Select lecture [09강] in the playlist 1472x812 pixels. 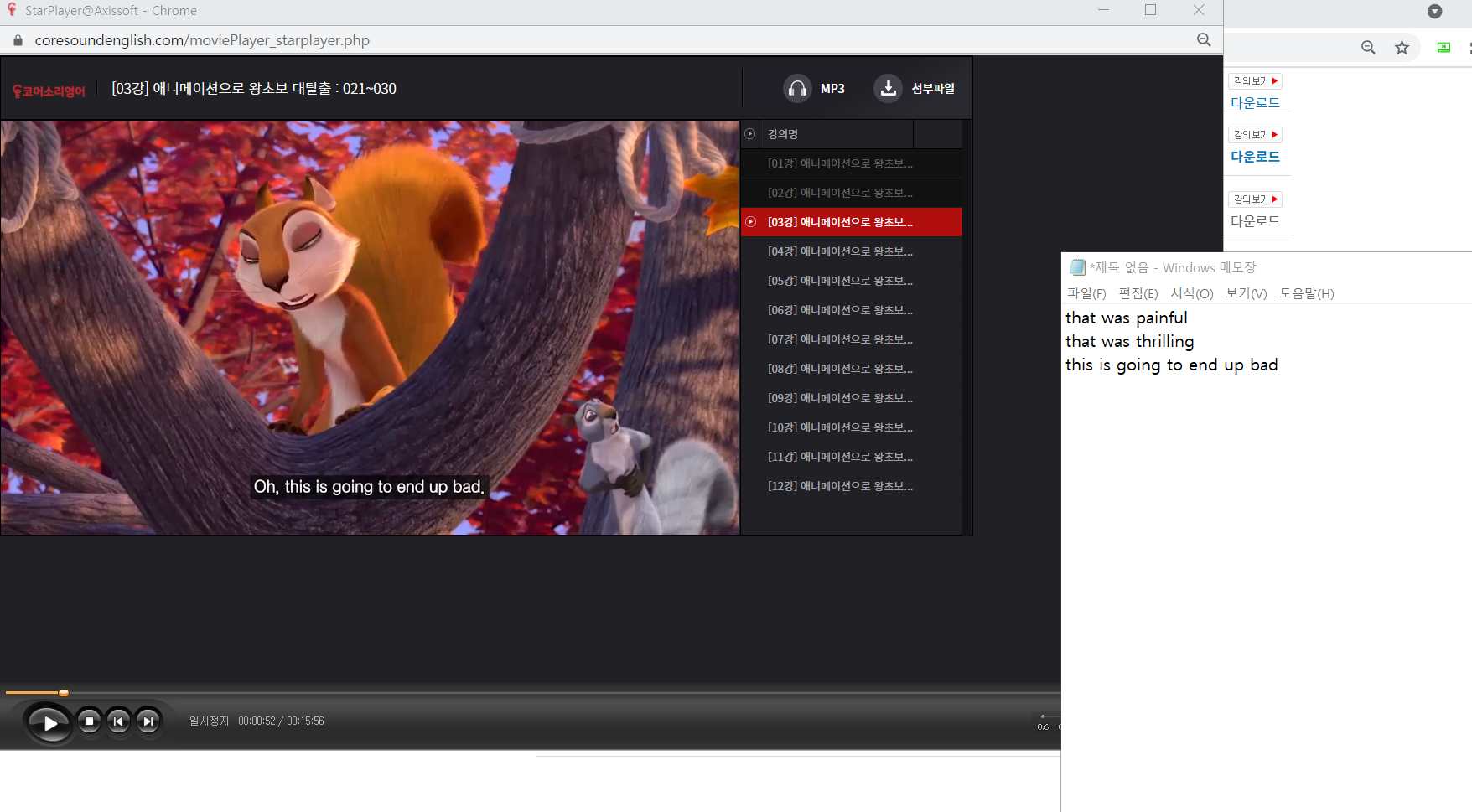852,398
